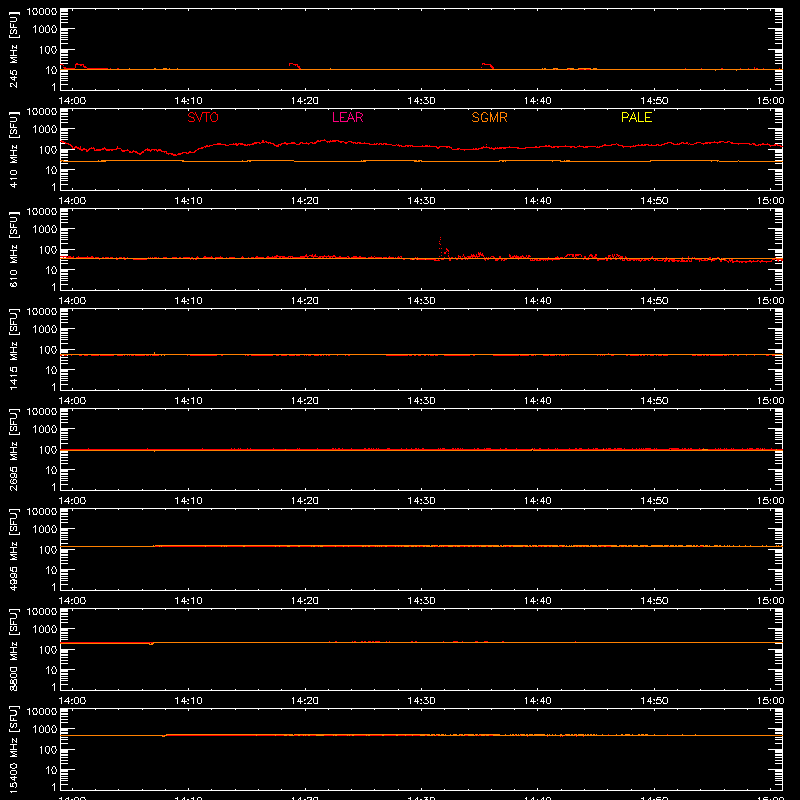Click the 15:00 label under the 4995 MHz plot
The height and width of the screenshot is (800, 800).
pyautogui.click(x=770, y=601)
